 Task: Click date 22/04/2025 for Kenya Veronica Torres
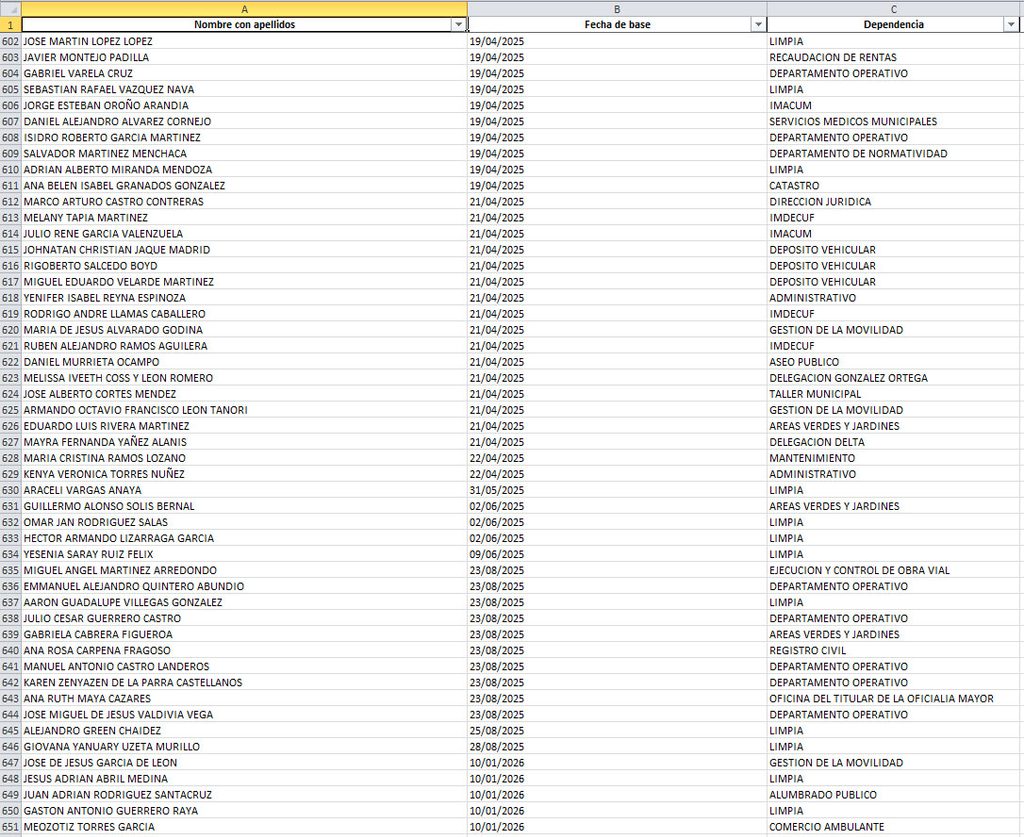coord(617,474)
